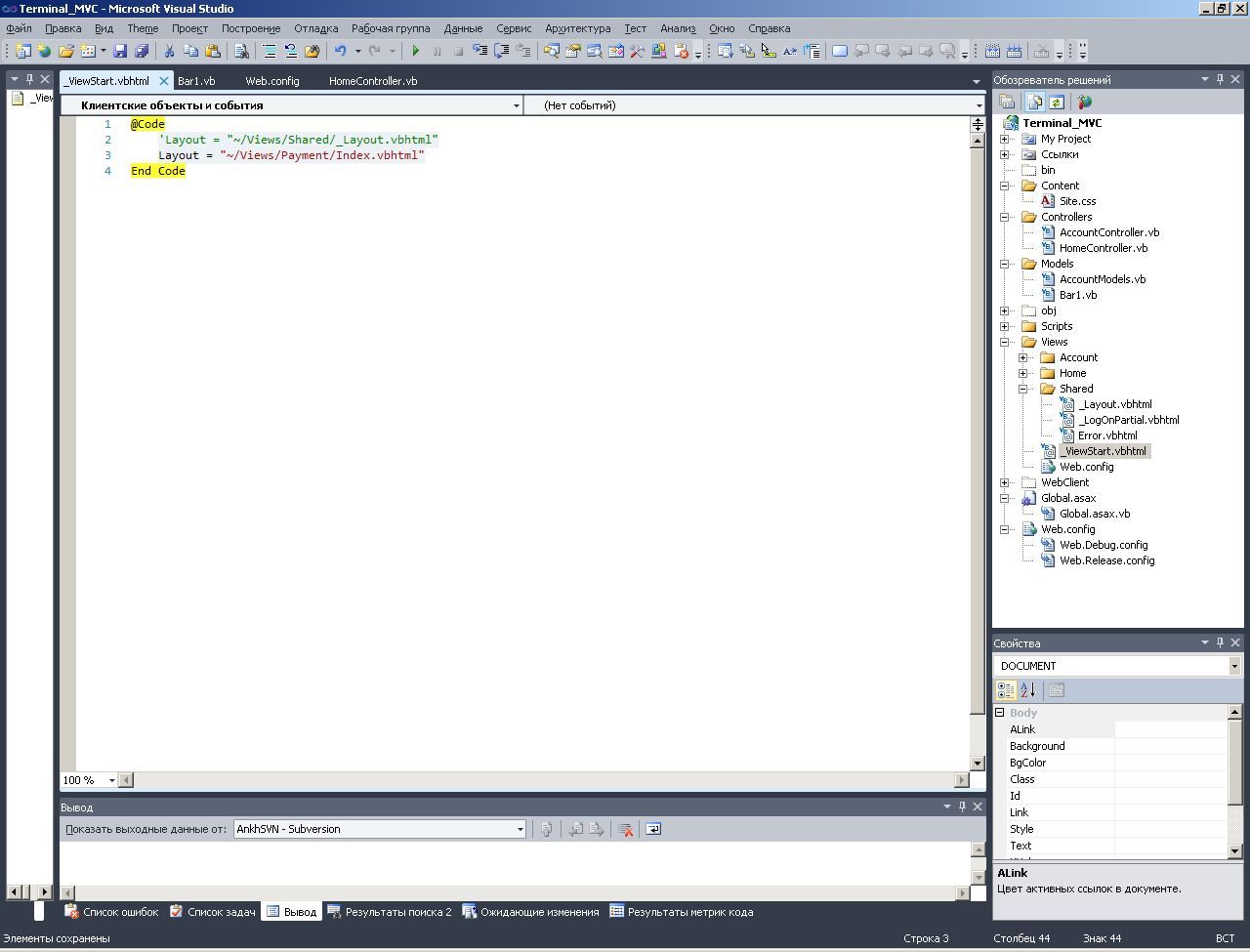Image resolution: width=1250 pixels, height=952 pixels.
Task: Cut selection using the scissors icon
Action: click(169, 51)
